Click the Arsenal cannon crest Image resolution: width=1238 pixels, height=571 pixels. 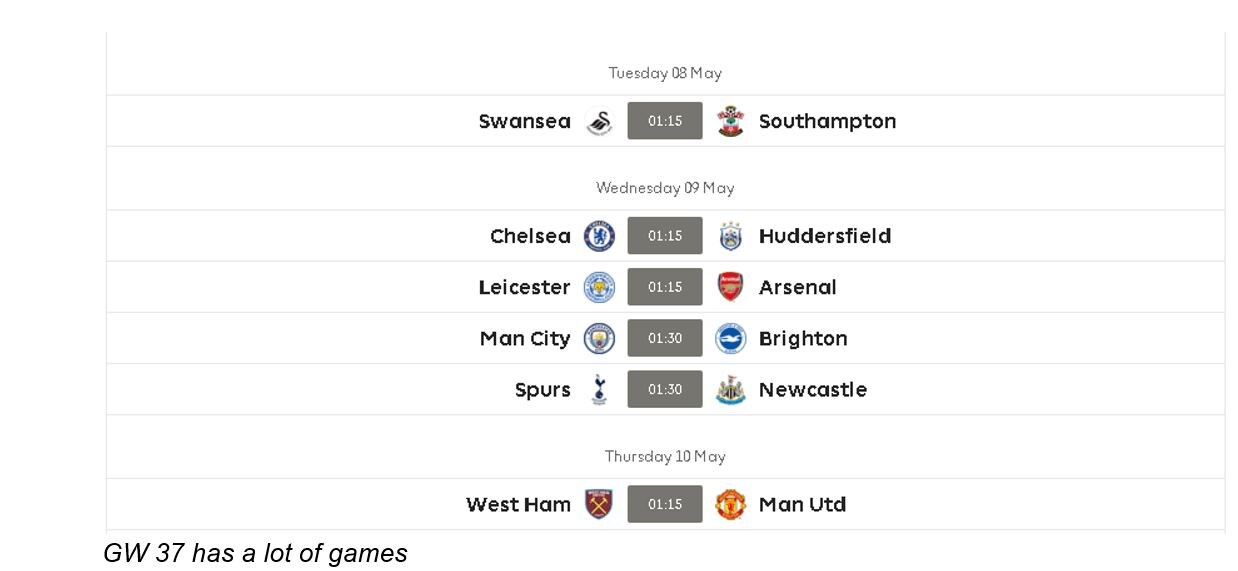(x=730, y=287)
